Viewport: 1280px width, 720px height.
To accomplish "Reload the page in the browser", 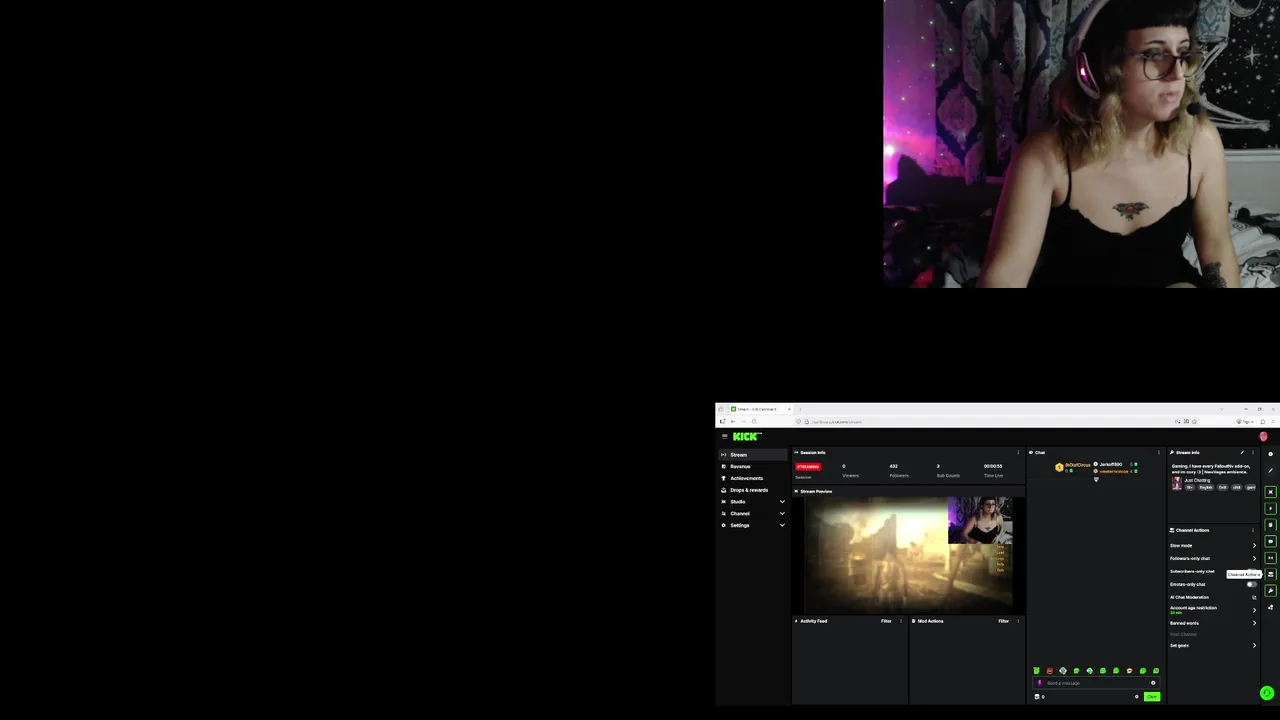I will point(754,421).
